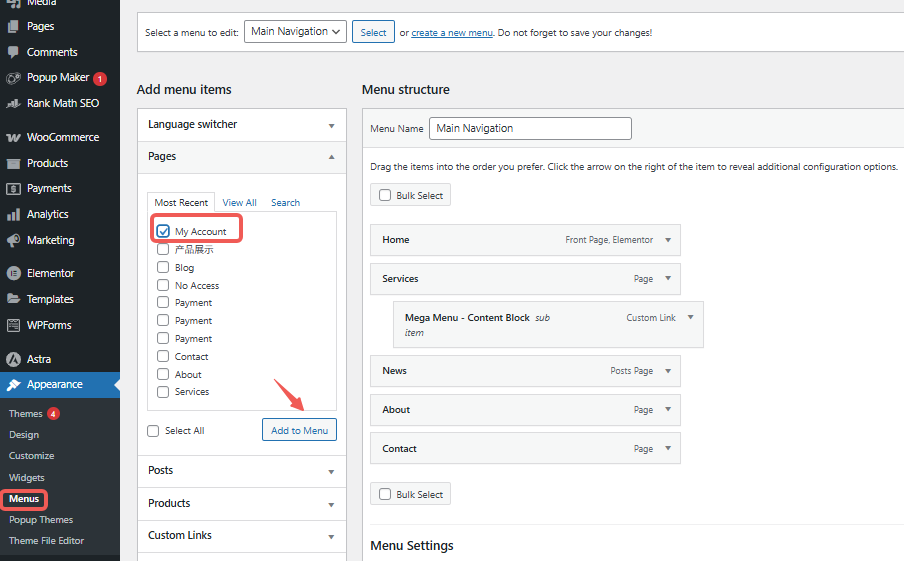904x561 pixels.
Task: Click the create a new menu link
Action: (452, 33)
